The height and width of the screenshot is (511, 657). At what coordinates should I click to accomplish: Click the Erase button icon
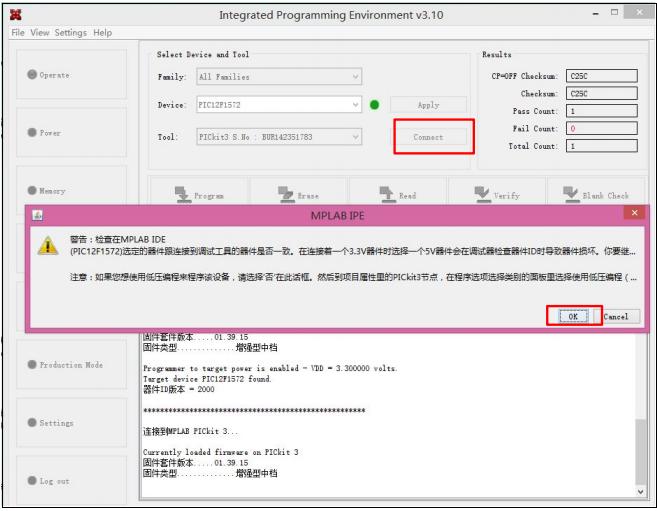[286, 194]
